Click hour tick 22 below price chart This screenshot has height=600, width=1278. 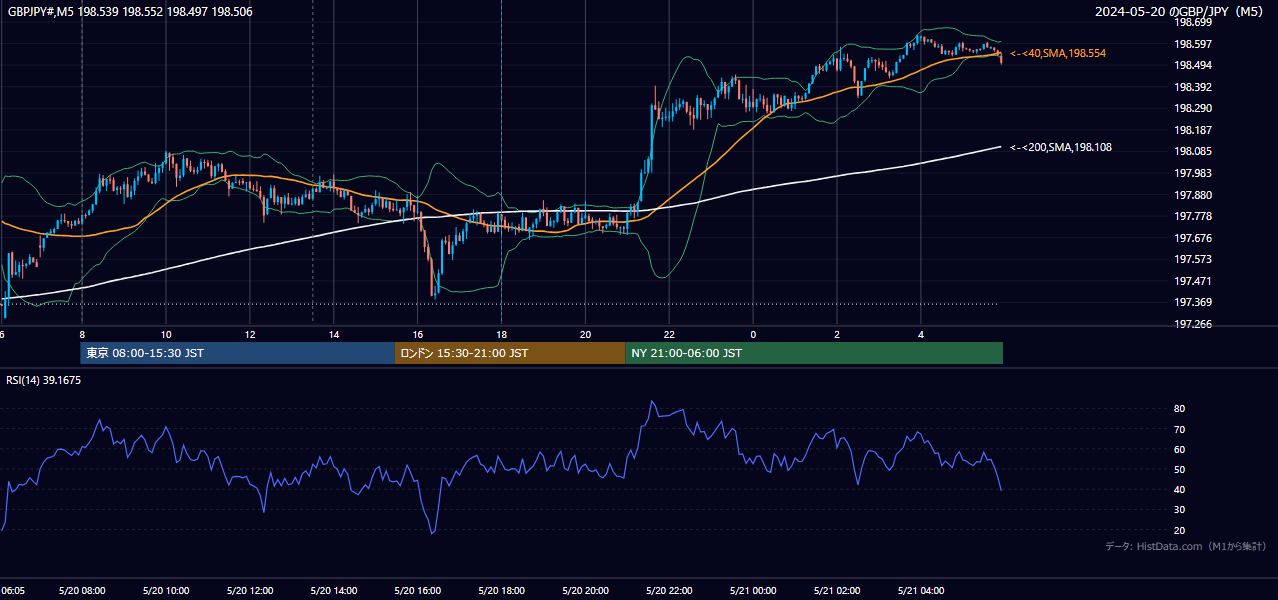(669, 335)
